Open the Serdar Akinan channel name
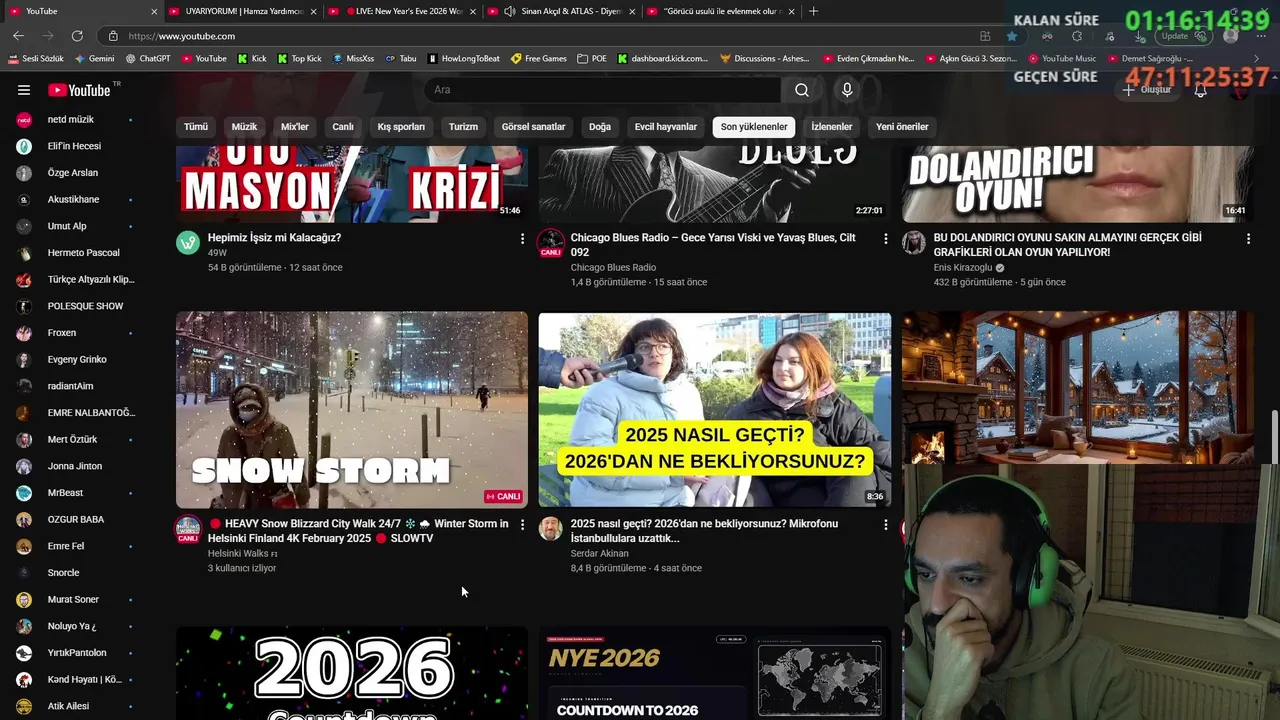 [600, 553]
